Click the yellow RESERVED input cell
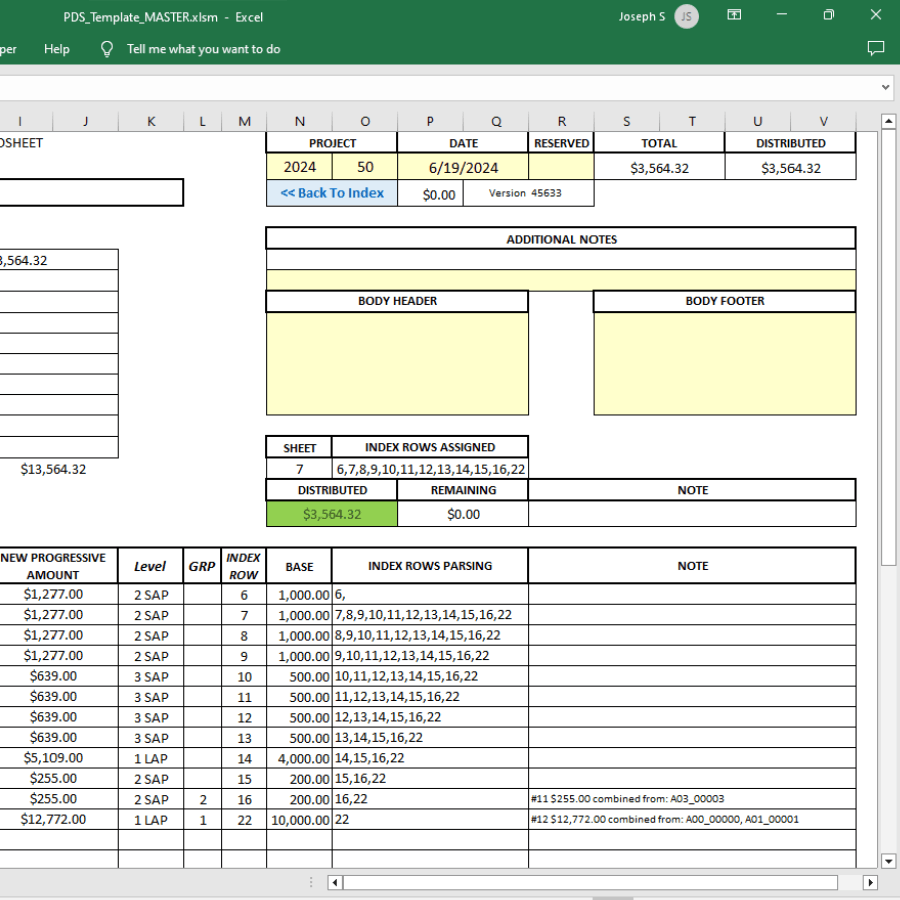 pyautogui.click(x=561, y=167)
